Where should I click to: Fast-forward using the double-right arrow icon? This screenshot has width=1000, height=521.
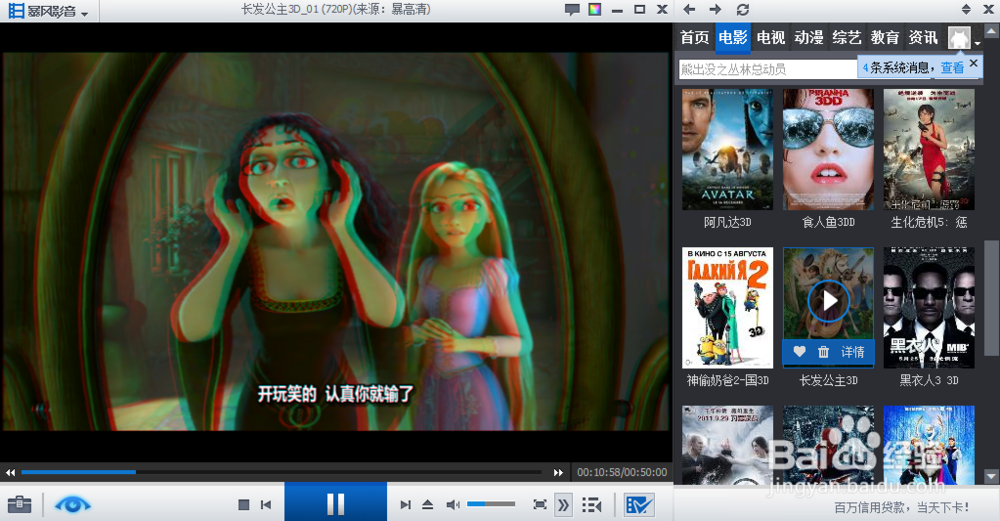(559, 473)
